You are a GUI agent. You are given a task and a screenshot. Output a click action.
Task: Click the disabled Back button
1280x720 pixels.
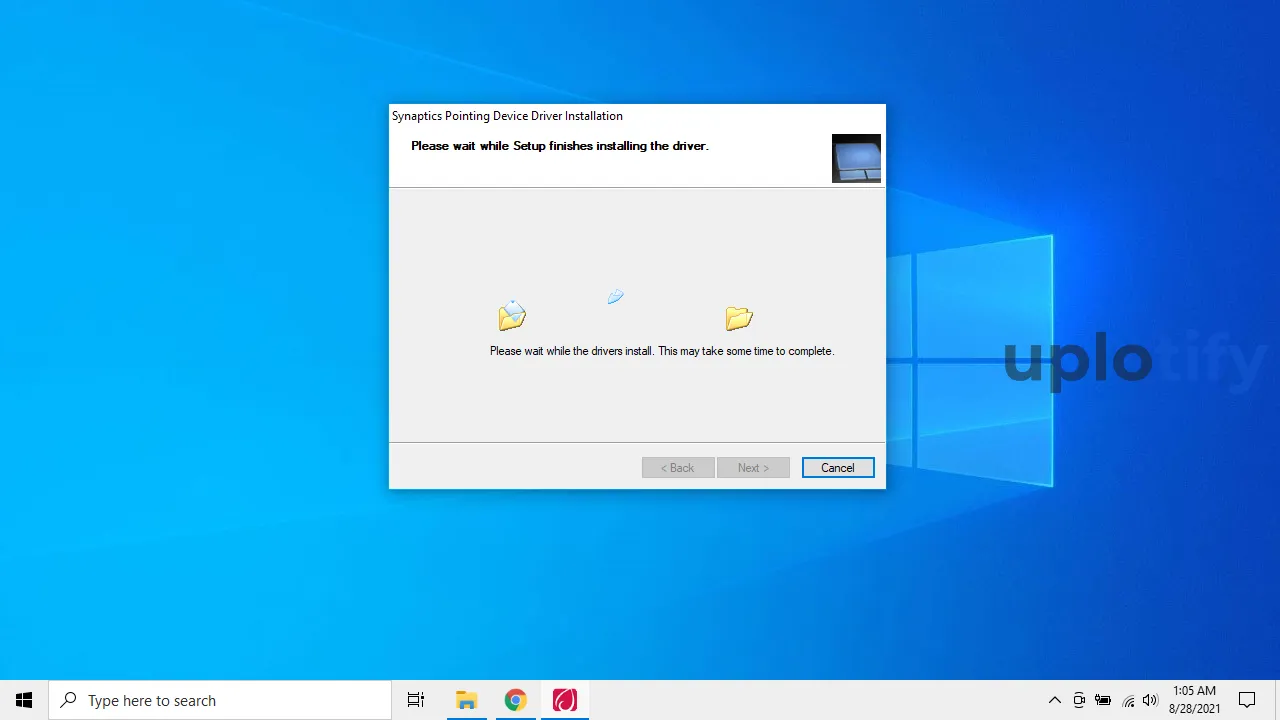(x=678, y=468)
